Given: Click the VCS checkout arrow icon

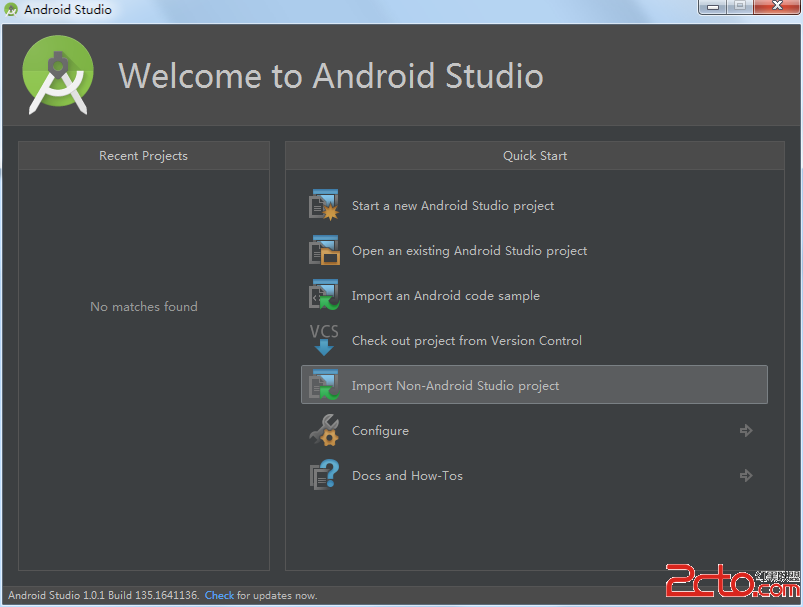Looking at the screenshot, I should tap(324, 340).
